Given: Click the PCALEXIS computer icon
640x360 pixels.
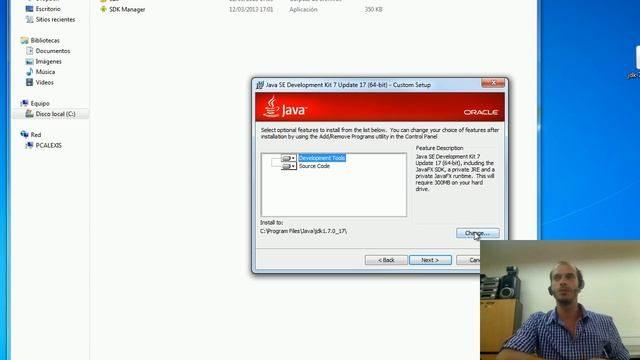Looking at the screenshot, I should click(29, 145).
